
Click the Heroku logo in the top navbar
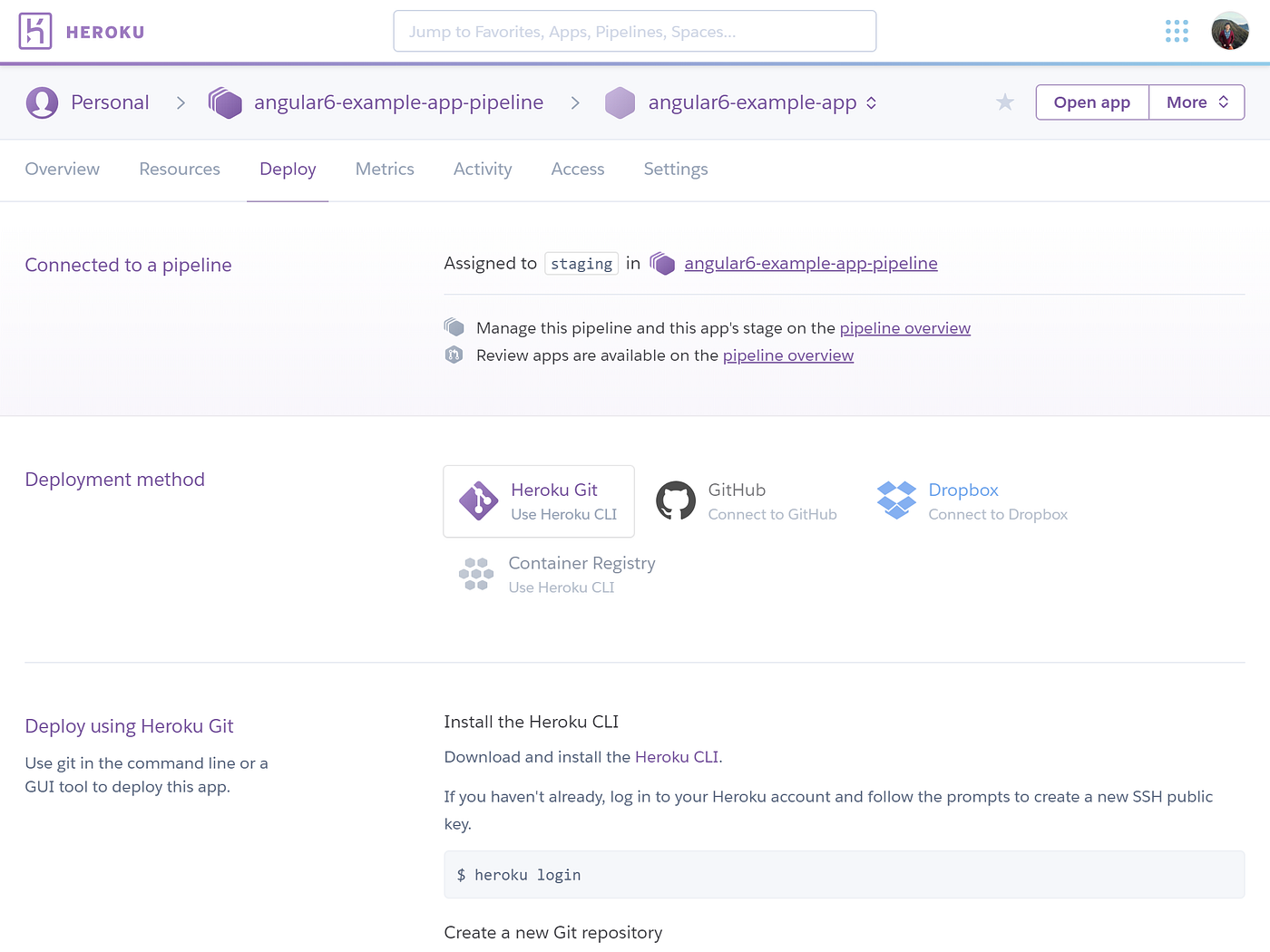click(x=80, y=31)
